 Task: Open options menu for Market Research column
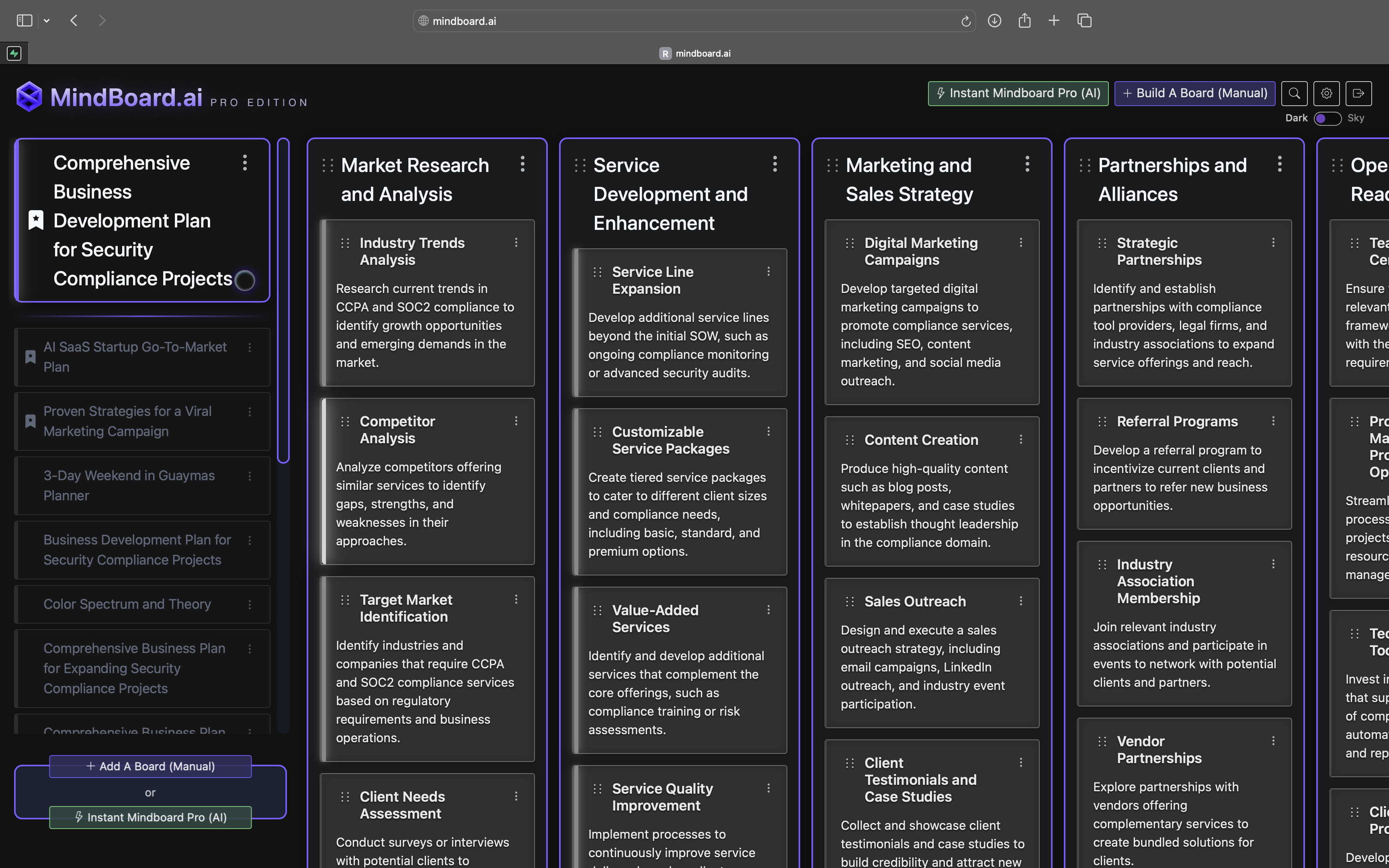point(522,164)
